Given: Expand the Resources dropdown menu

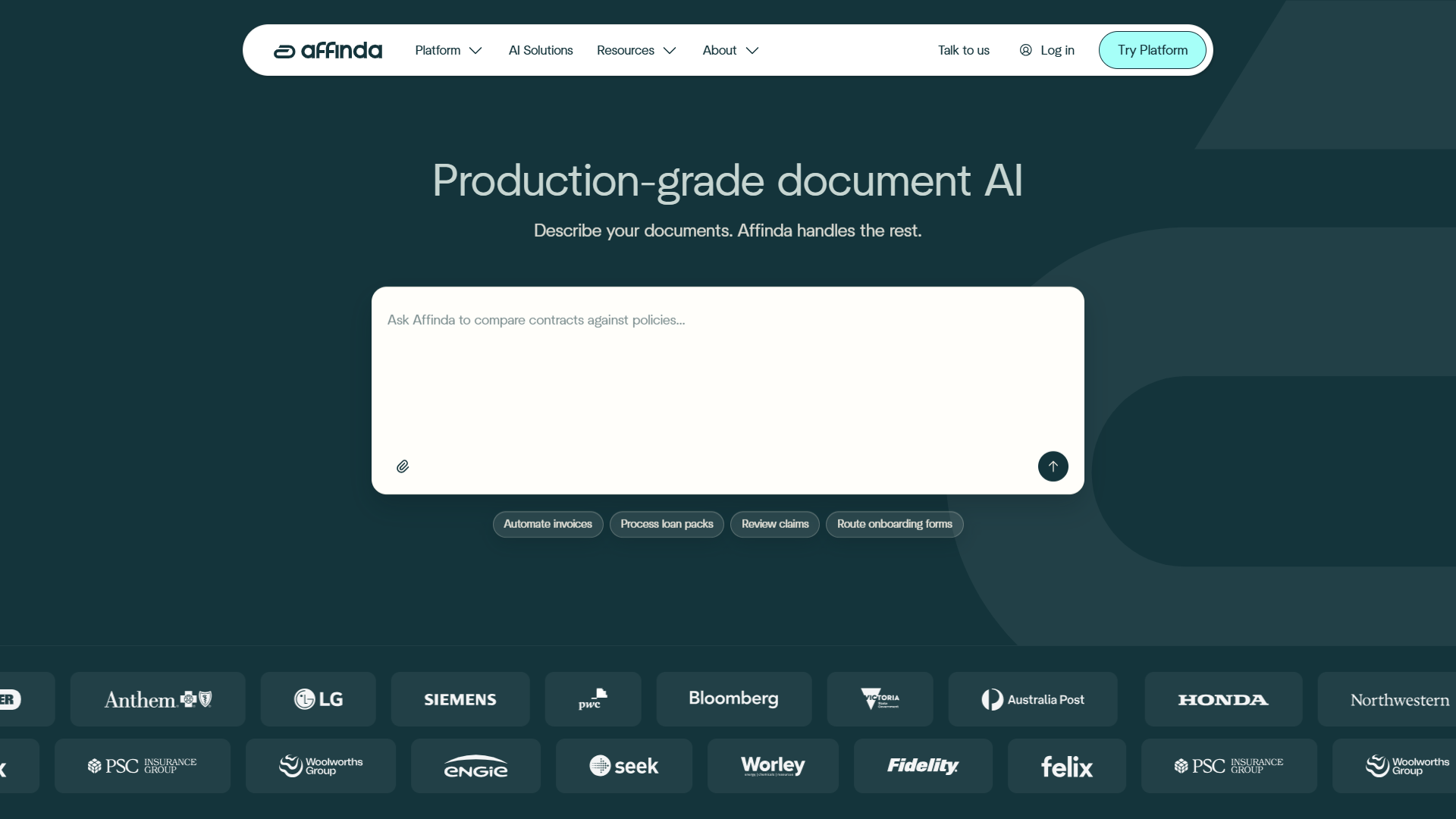Looking at the screenshot, I should [x=636, y=50].
